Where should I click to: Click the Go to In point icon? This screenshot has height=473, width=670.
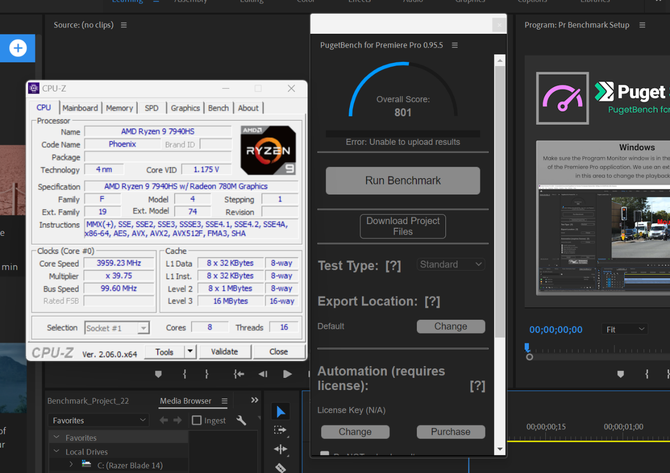pos(239,374)
